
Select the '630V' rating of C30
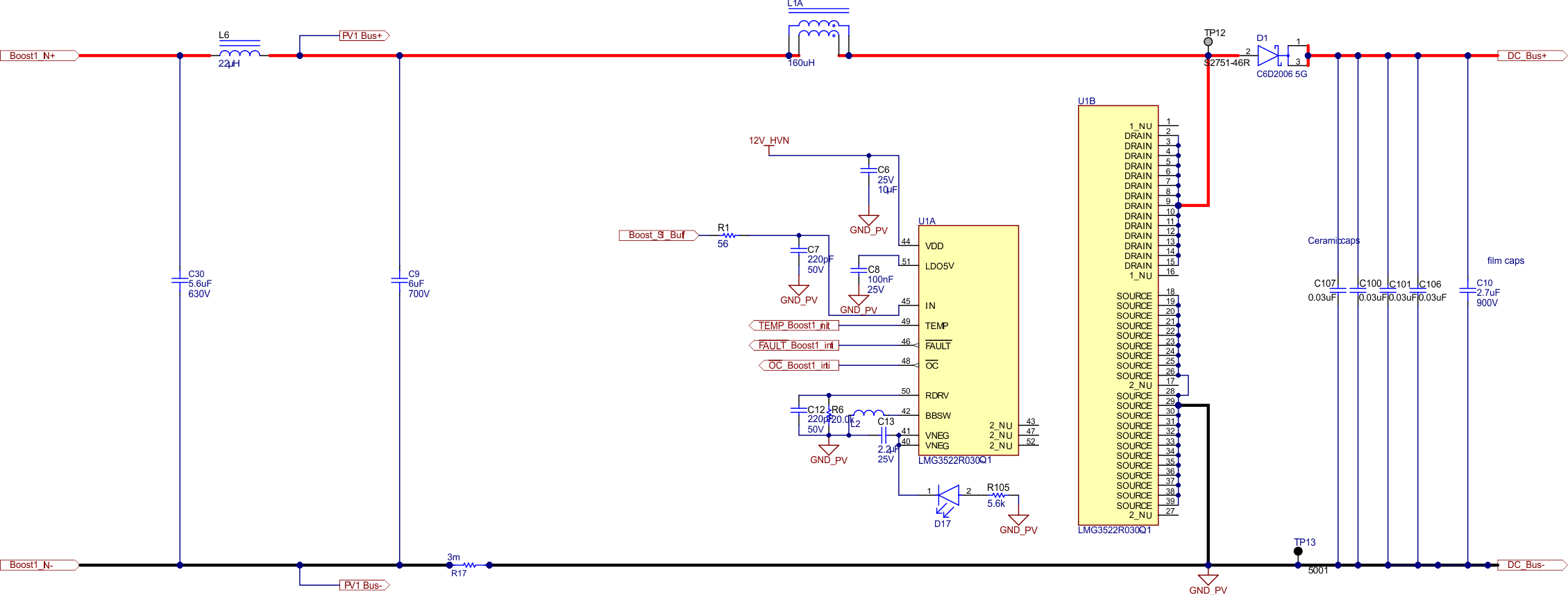[x=199, y=294]
